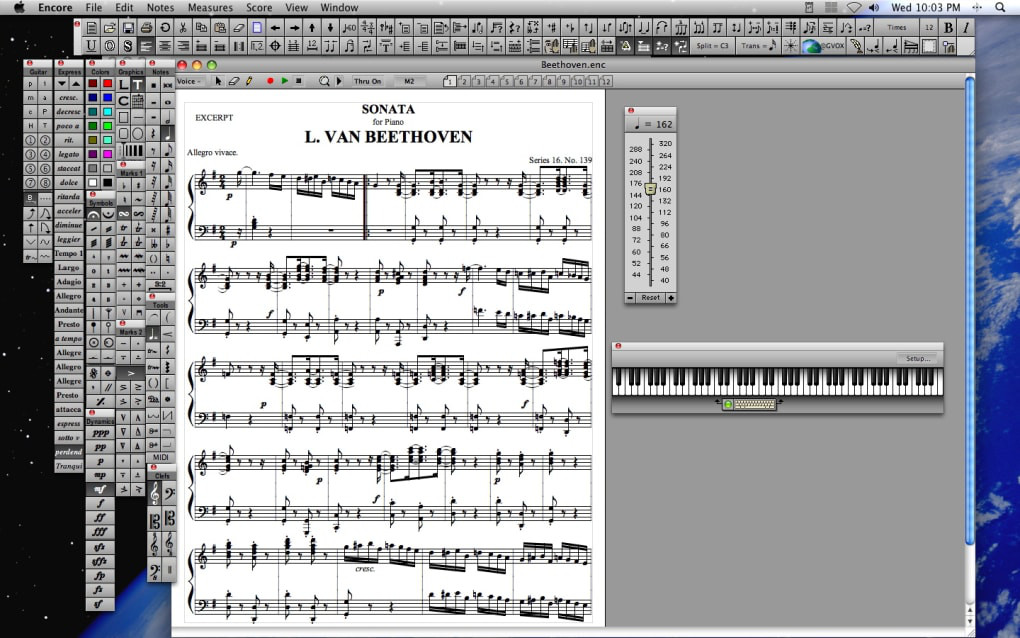
Task: Click the minus button in tempo window
Action: pyautogui.click(x=630, y=297)
